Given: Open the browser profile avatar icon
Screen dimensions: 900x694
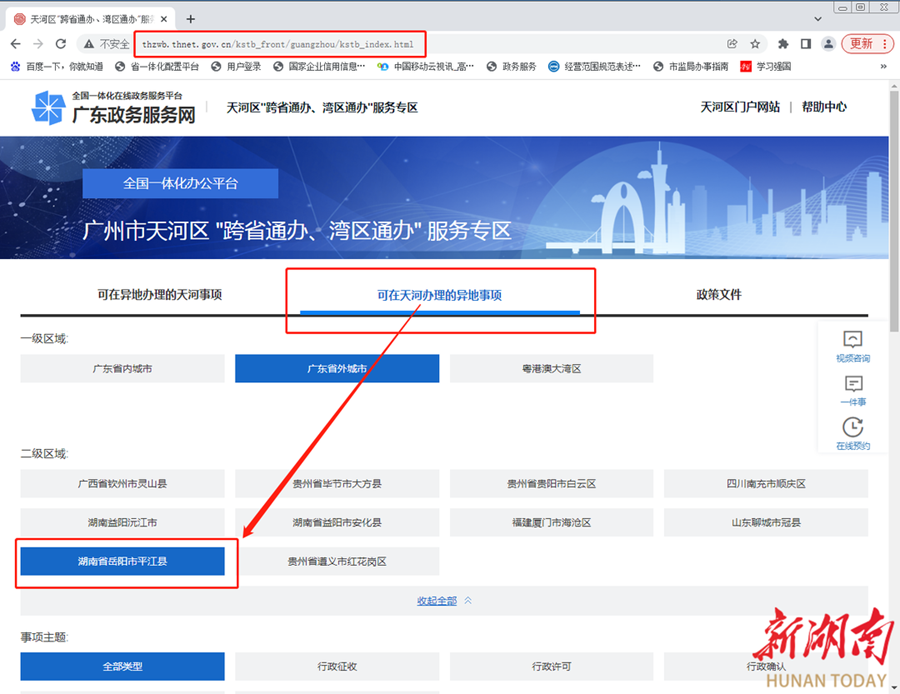Looking at the screenshot, I should pos(828,44).
